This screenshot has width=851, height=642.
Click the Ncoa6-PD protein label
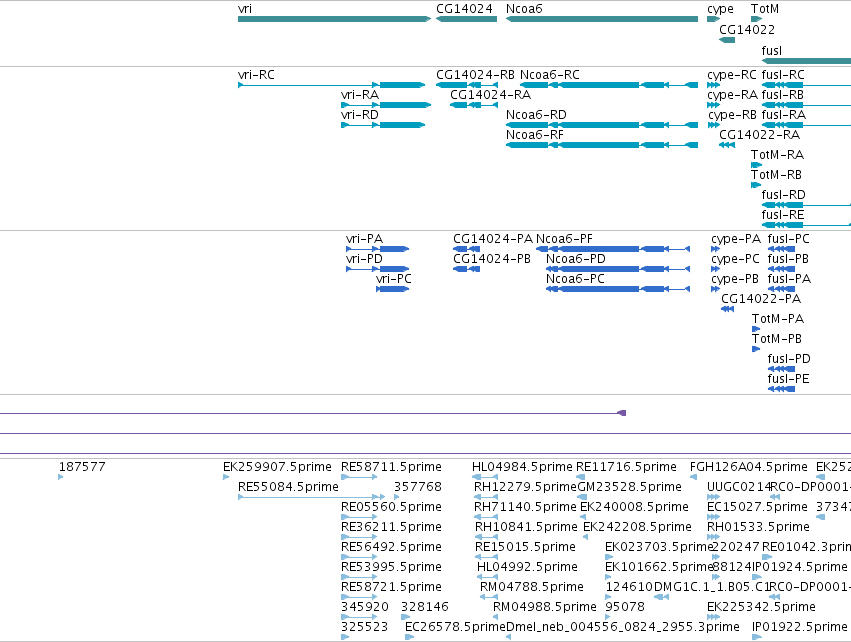(576, 259)
